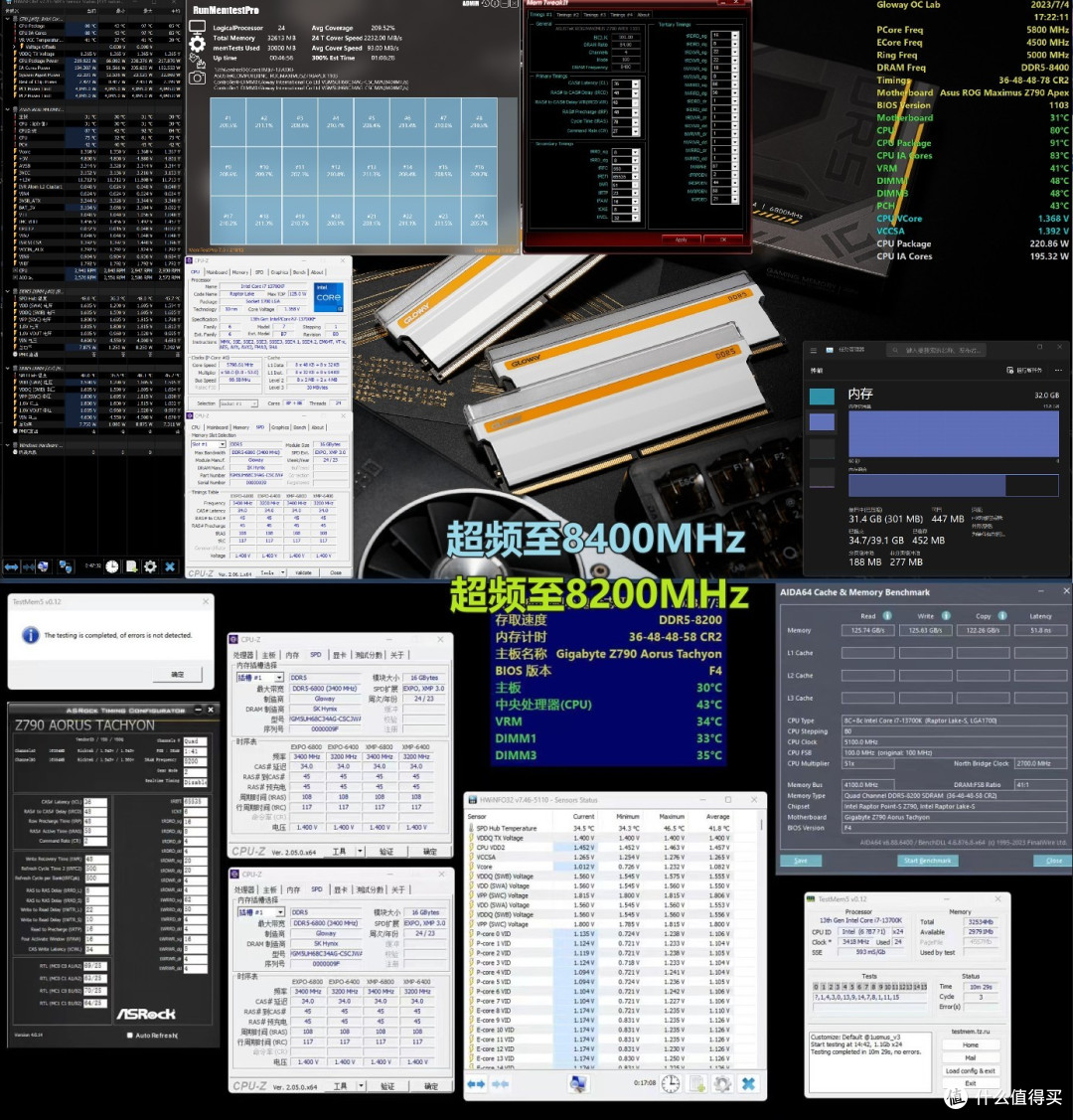The width and height of the screenshot is (1073, 1120).
Task: Click tools icon above camera in RunMemtestPro
Action: point(197,63)
